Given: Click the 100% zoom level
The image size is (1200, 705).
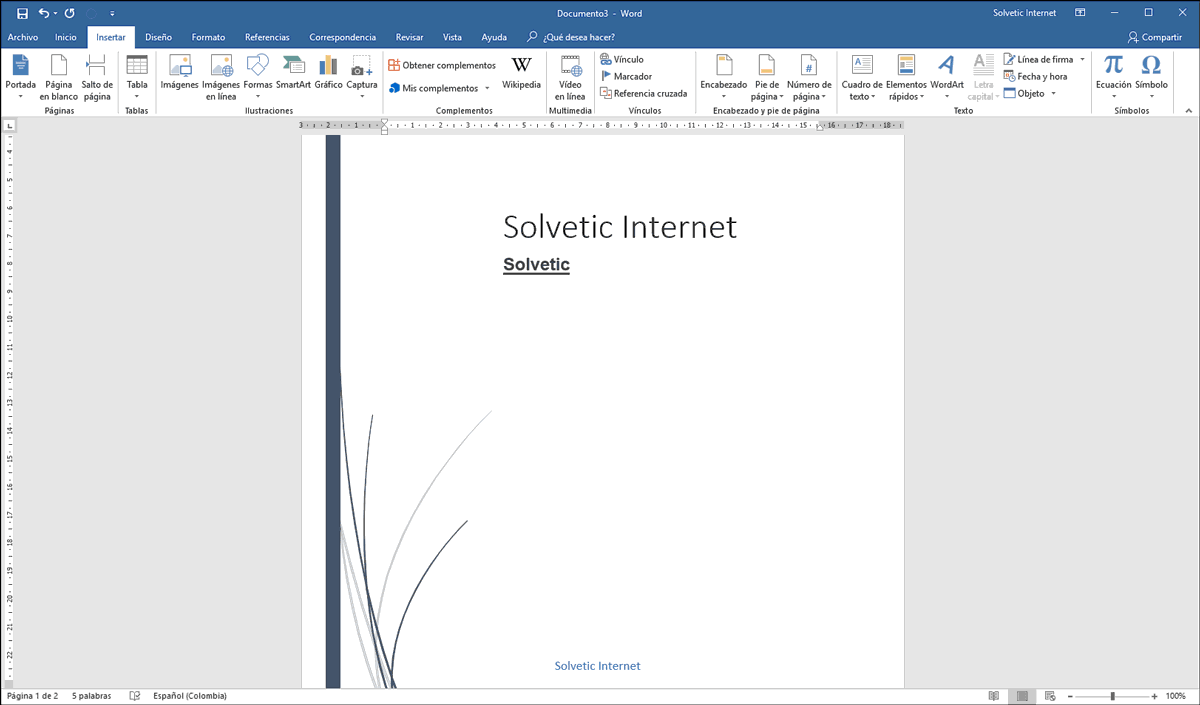Looking at the screenshot, I should coord(1176,696).
